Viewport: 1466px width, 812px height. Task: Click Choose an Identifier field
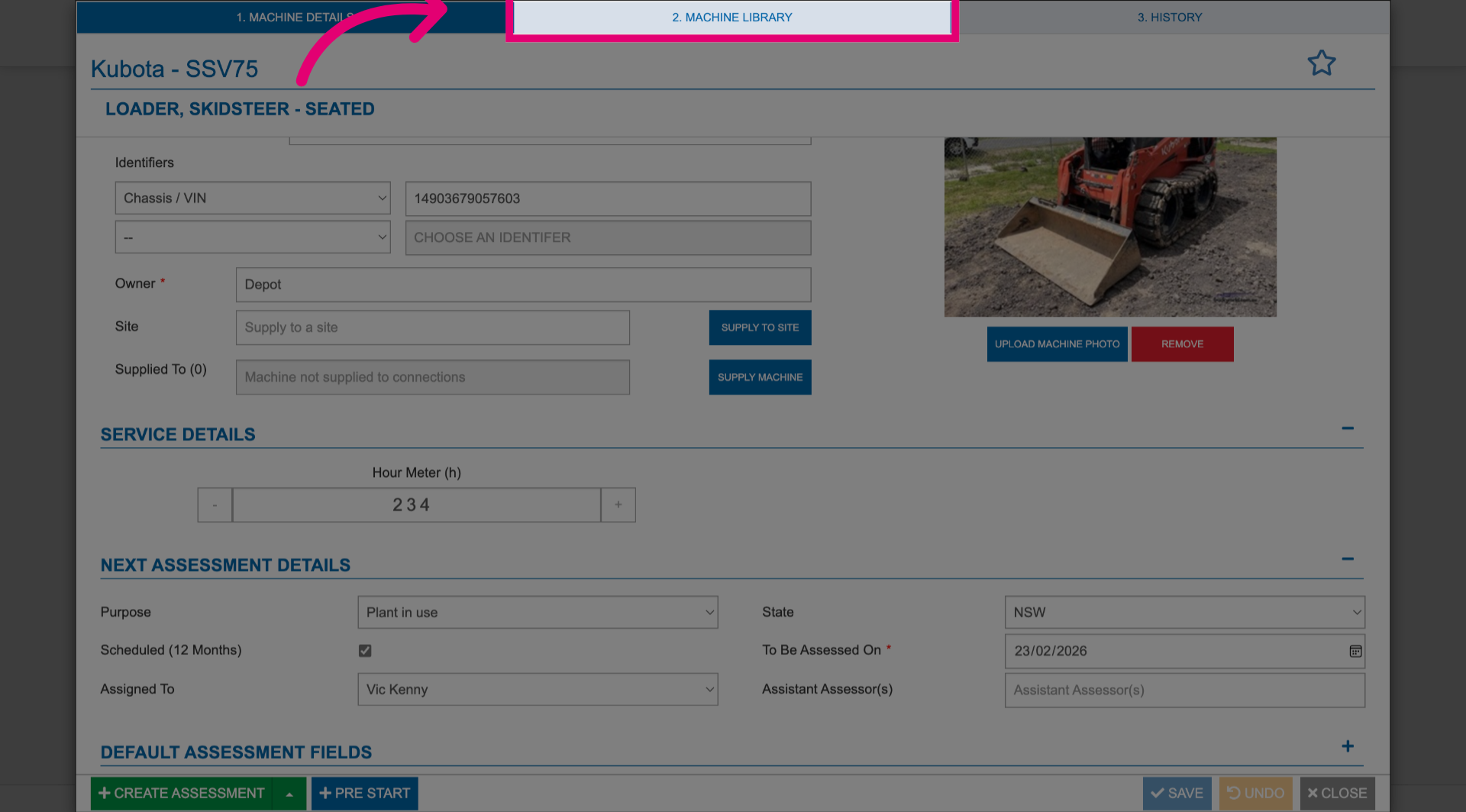[608, 237]
